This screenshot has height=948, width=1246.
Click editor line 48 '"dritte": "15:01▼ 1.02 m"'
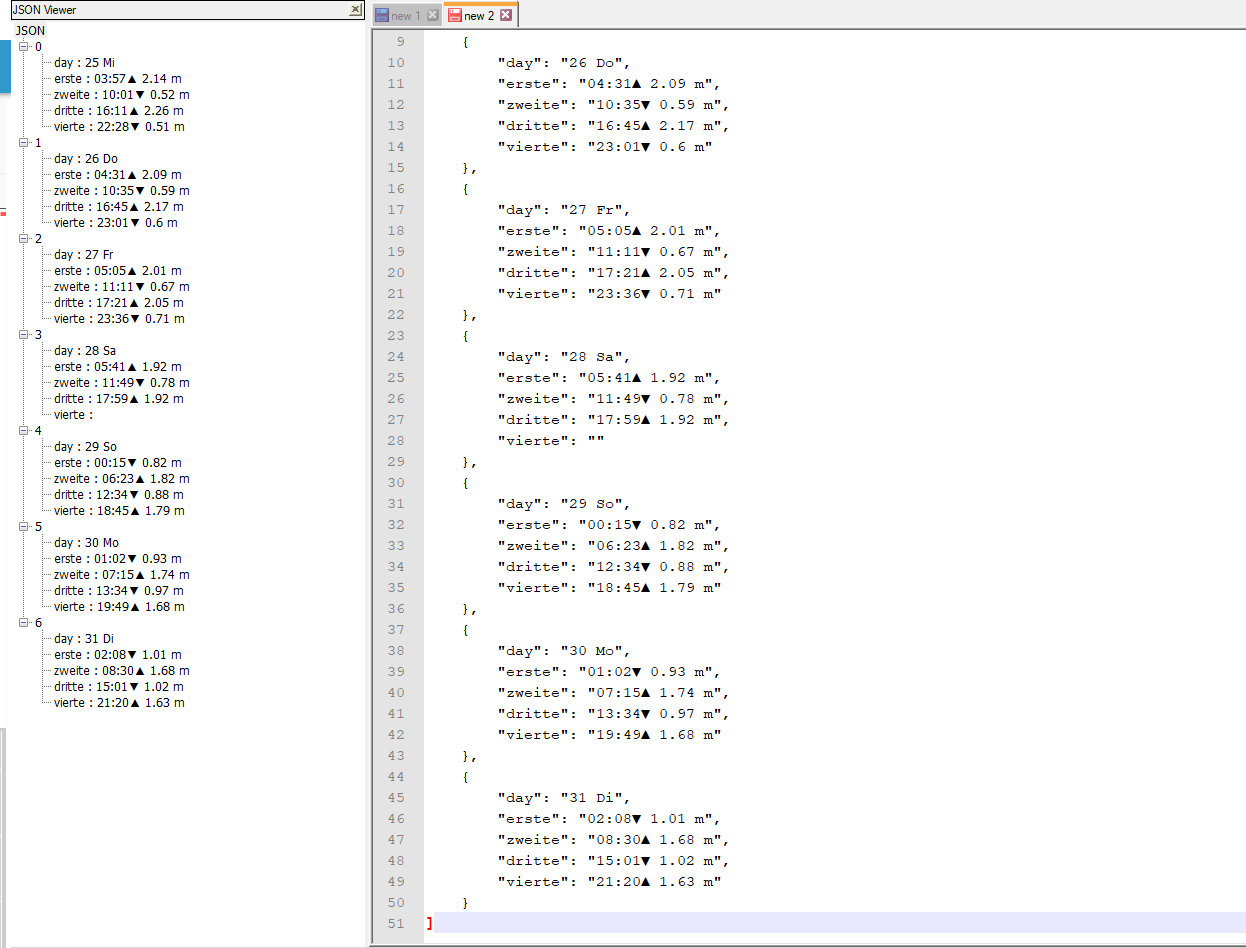click(614, 861)
